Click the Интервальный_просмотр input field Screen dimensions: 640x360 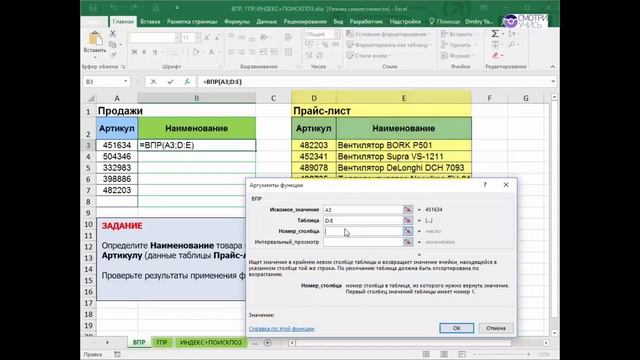pos(362,242)
